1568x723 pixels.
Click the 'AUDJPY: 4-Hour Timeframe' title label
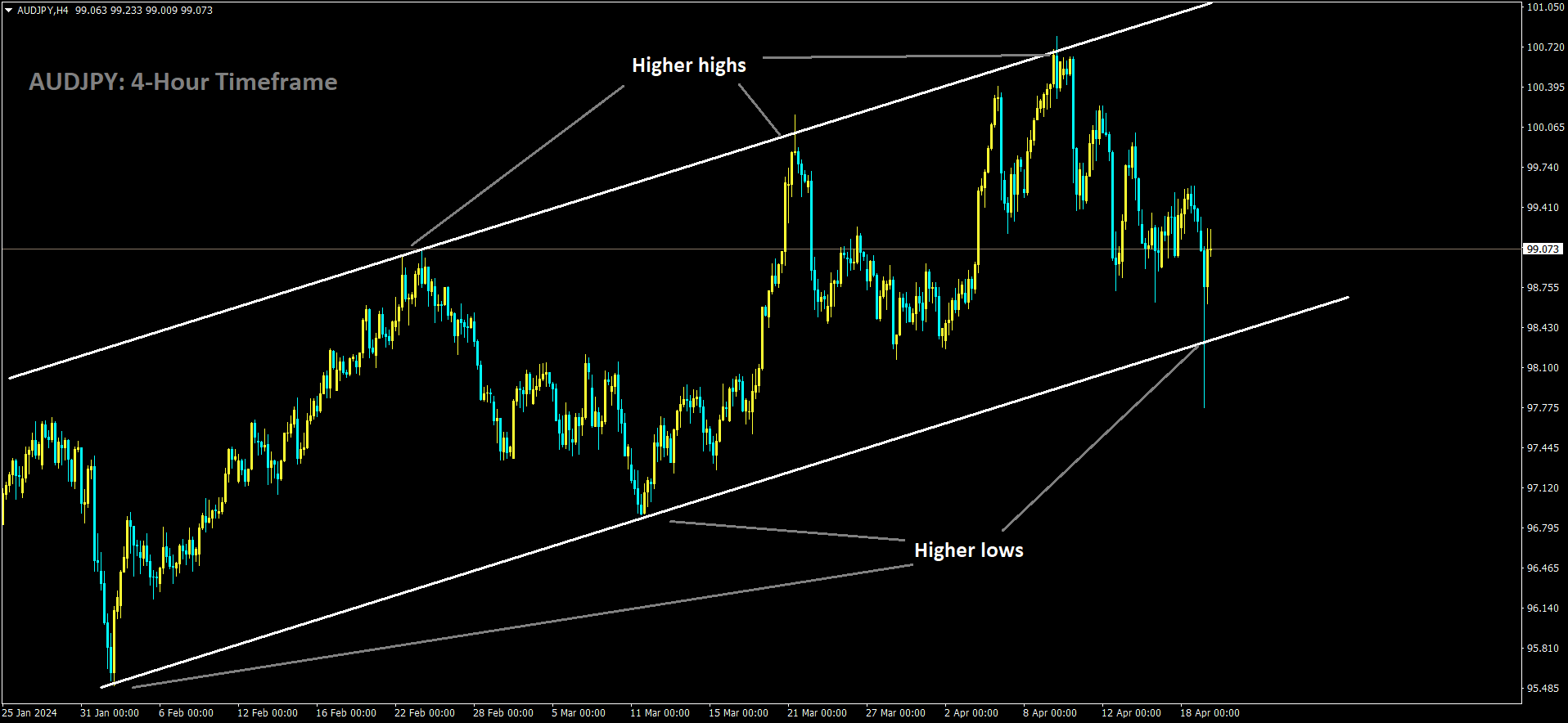(183, 82)
